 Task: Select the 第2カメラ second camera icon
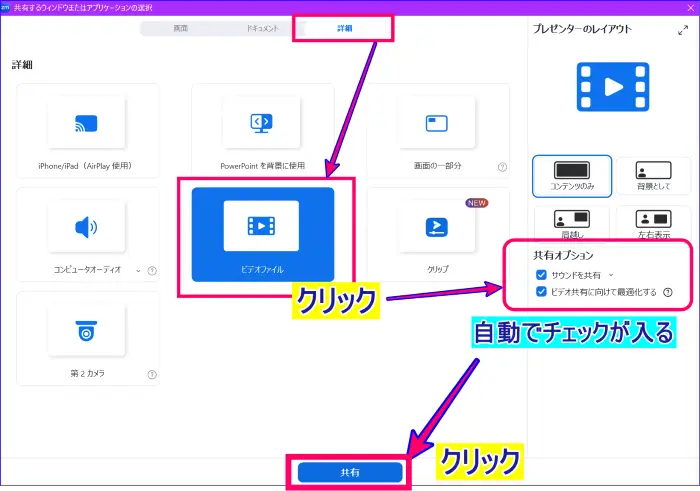[86, 331]
